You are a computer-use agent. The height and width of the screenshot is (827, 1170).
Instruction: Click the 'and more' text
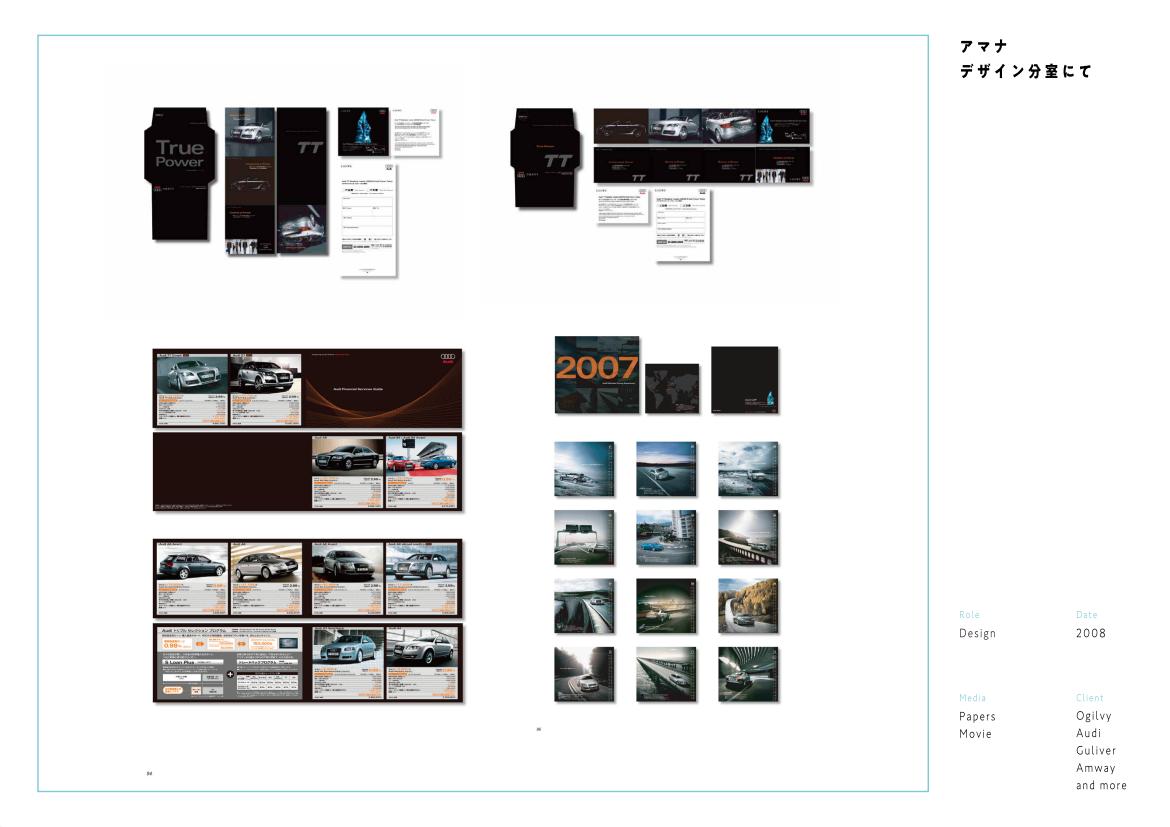coord(1101,785)
